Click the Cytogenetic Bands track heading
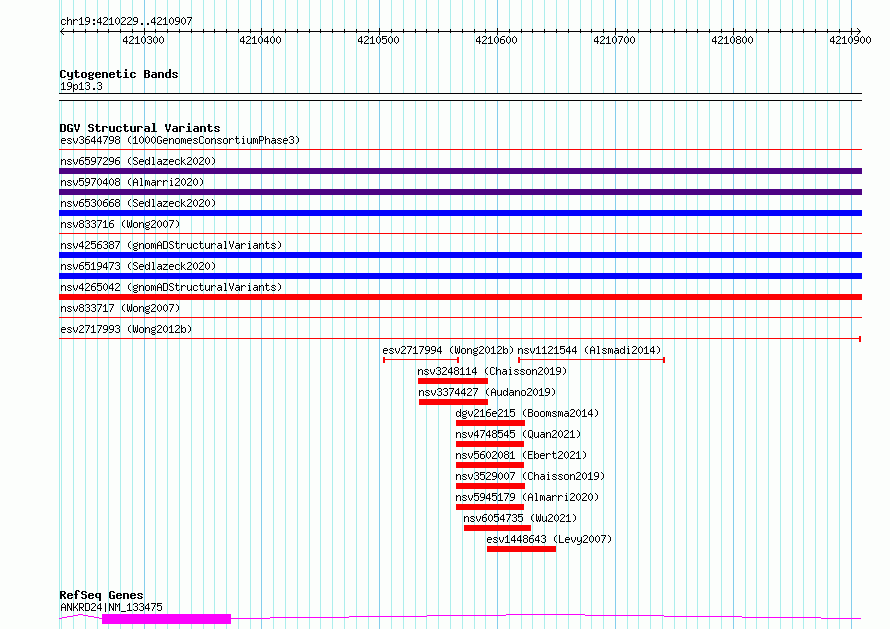The width and height of the screenshot is (890, 629). coord(119,74)
